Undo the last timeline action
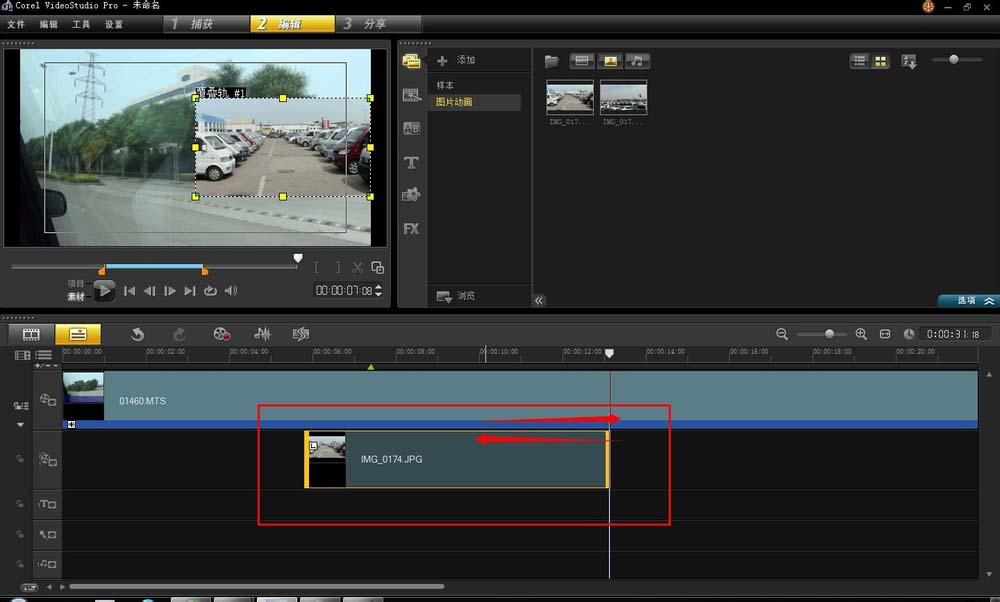Screen dimensions: 1000x602 (x=138, y=334)
